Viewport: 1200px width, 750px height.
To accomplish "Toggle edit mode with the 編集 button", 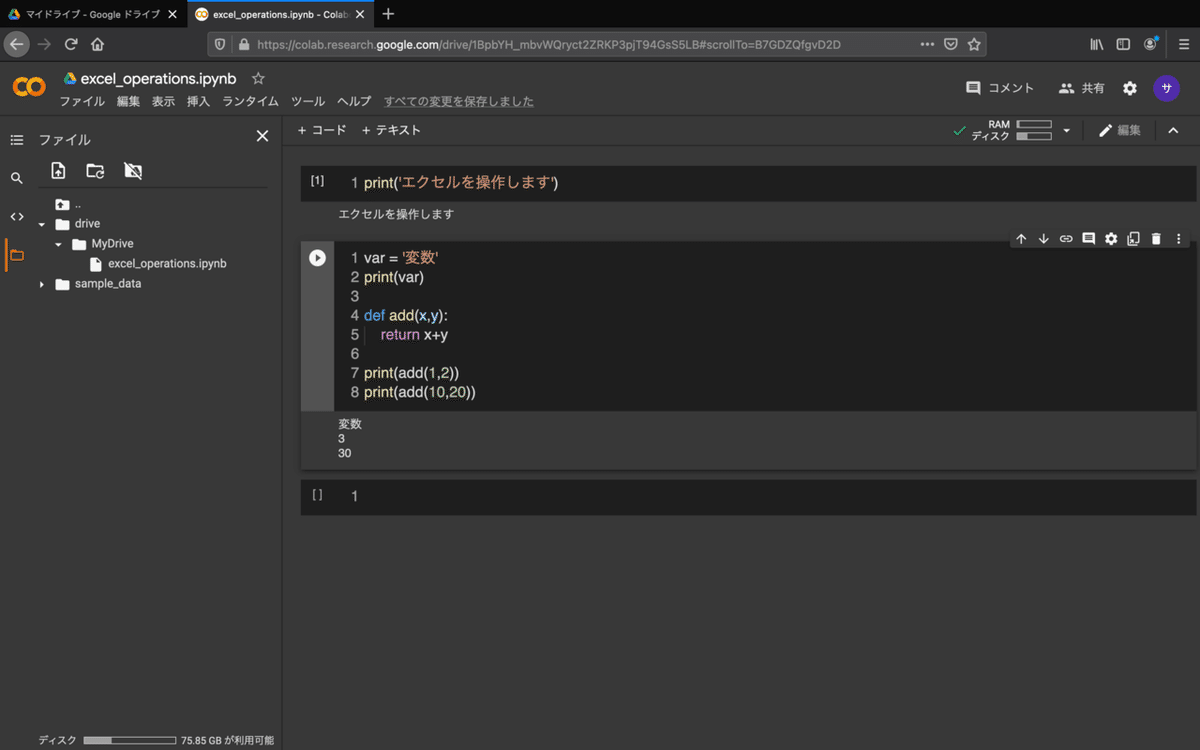I will click(1119, 130).
